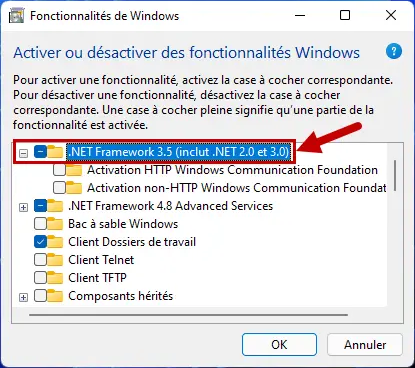Expand the Composants hérités node
415x368 pixels.
(x=23, y=297)
